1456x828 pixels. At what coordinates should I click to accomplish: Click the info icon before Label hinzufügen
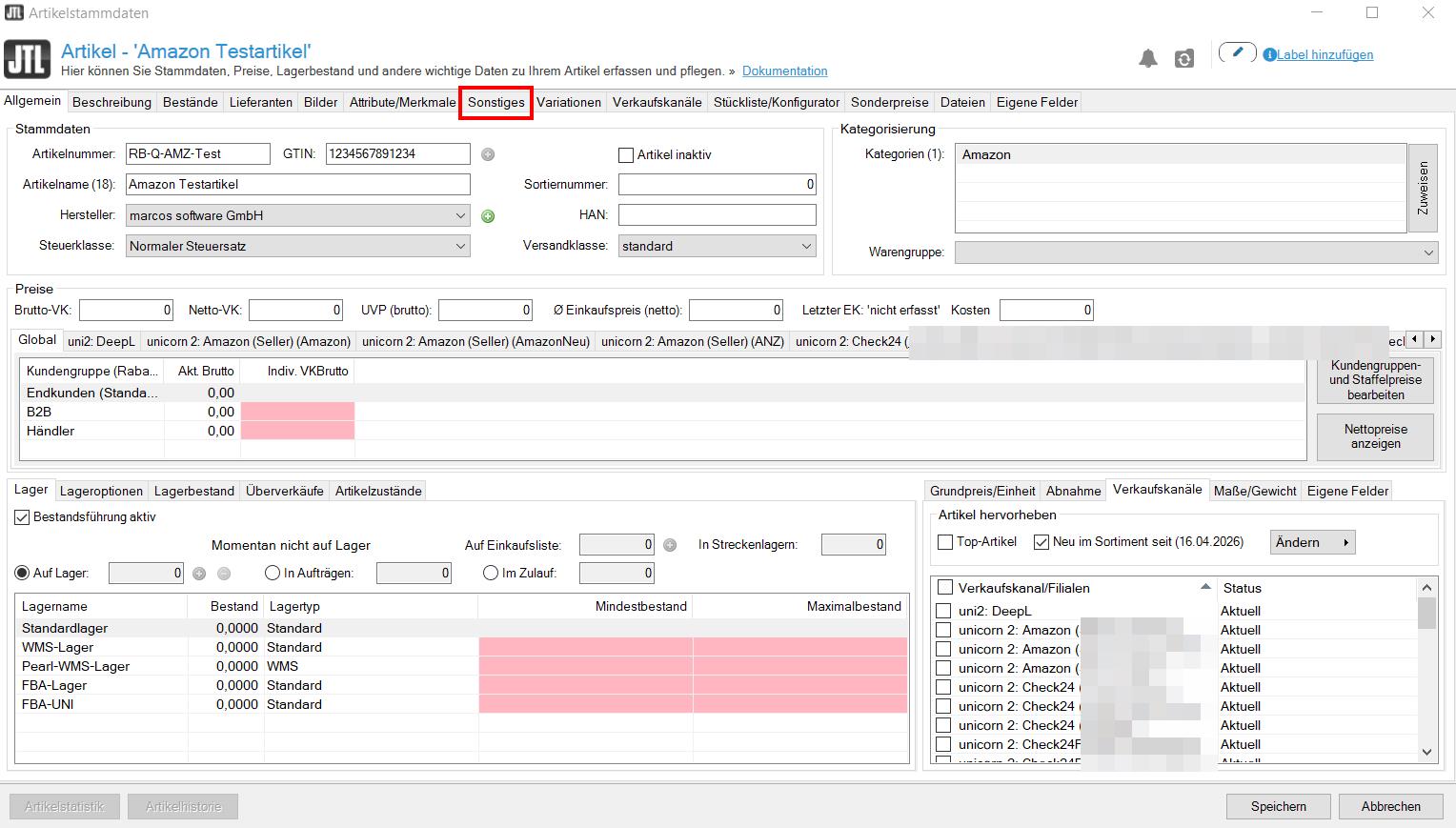point(1269,55)
